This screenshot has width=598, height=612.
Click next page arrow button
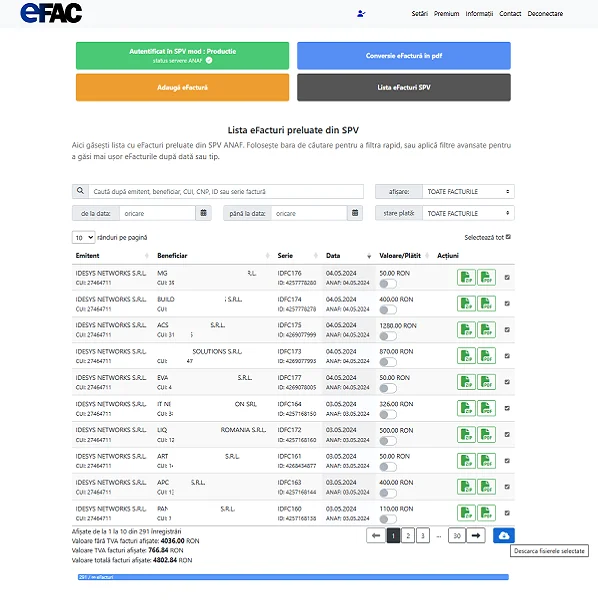475,536
